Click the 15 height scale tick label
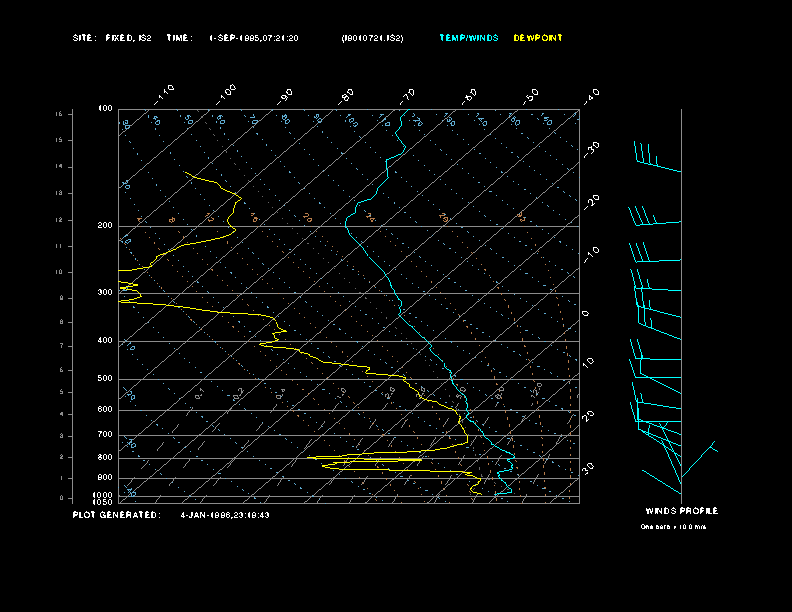Viewport: 792px width, 612px height. point(59,140)
